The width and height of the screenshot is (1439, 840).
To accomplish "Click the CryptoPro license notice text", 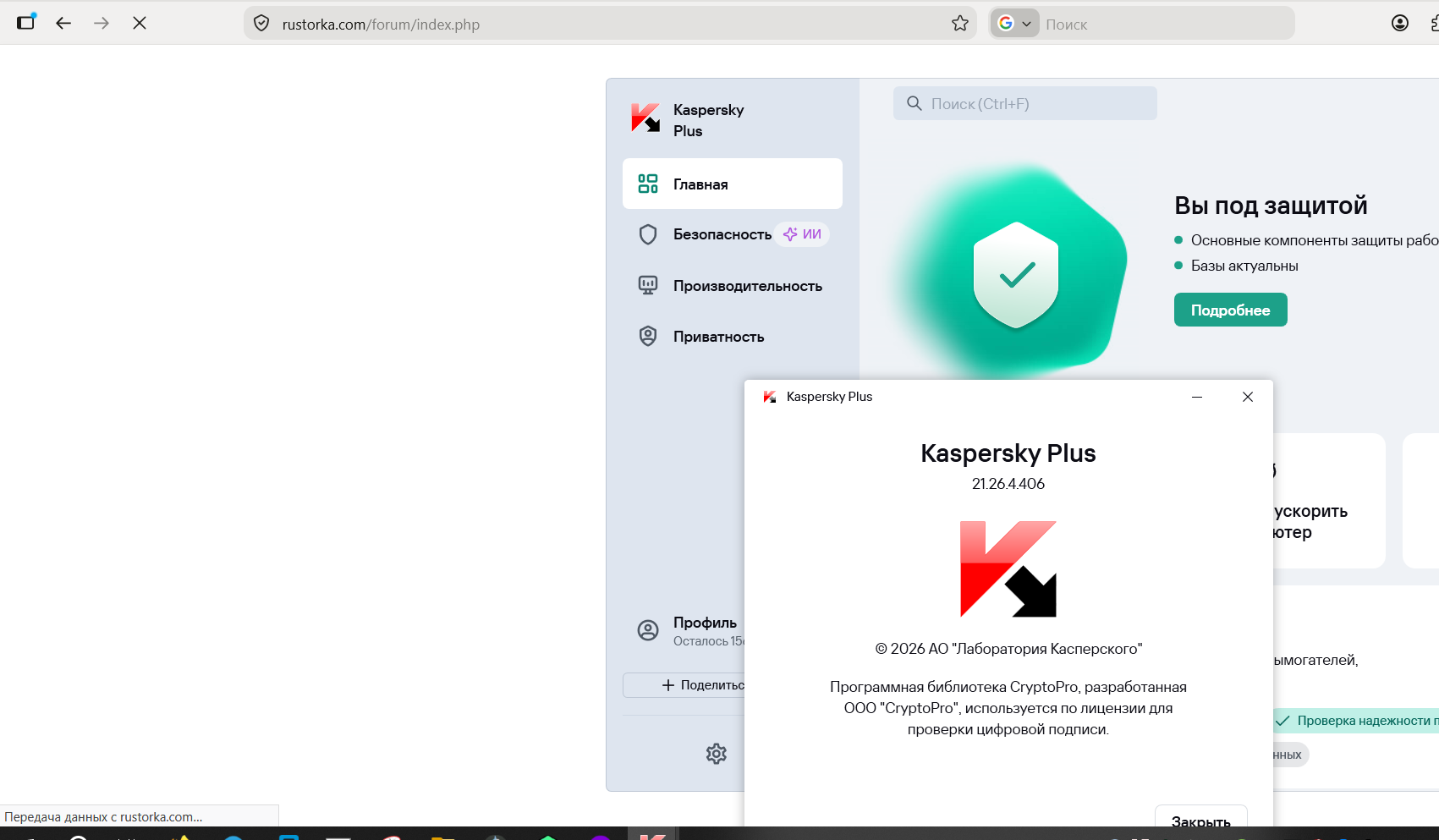I will point(1008,708).
